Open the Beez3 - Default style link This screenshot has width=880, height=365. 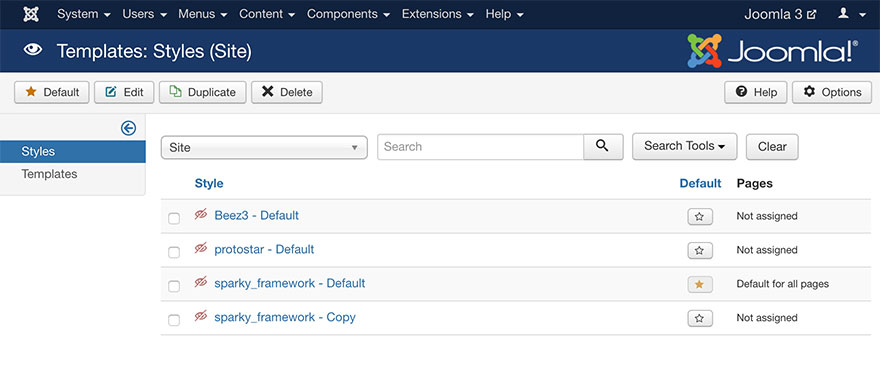pyautogui.click(x=256, y=215)
